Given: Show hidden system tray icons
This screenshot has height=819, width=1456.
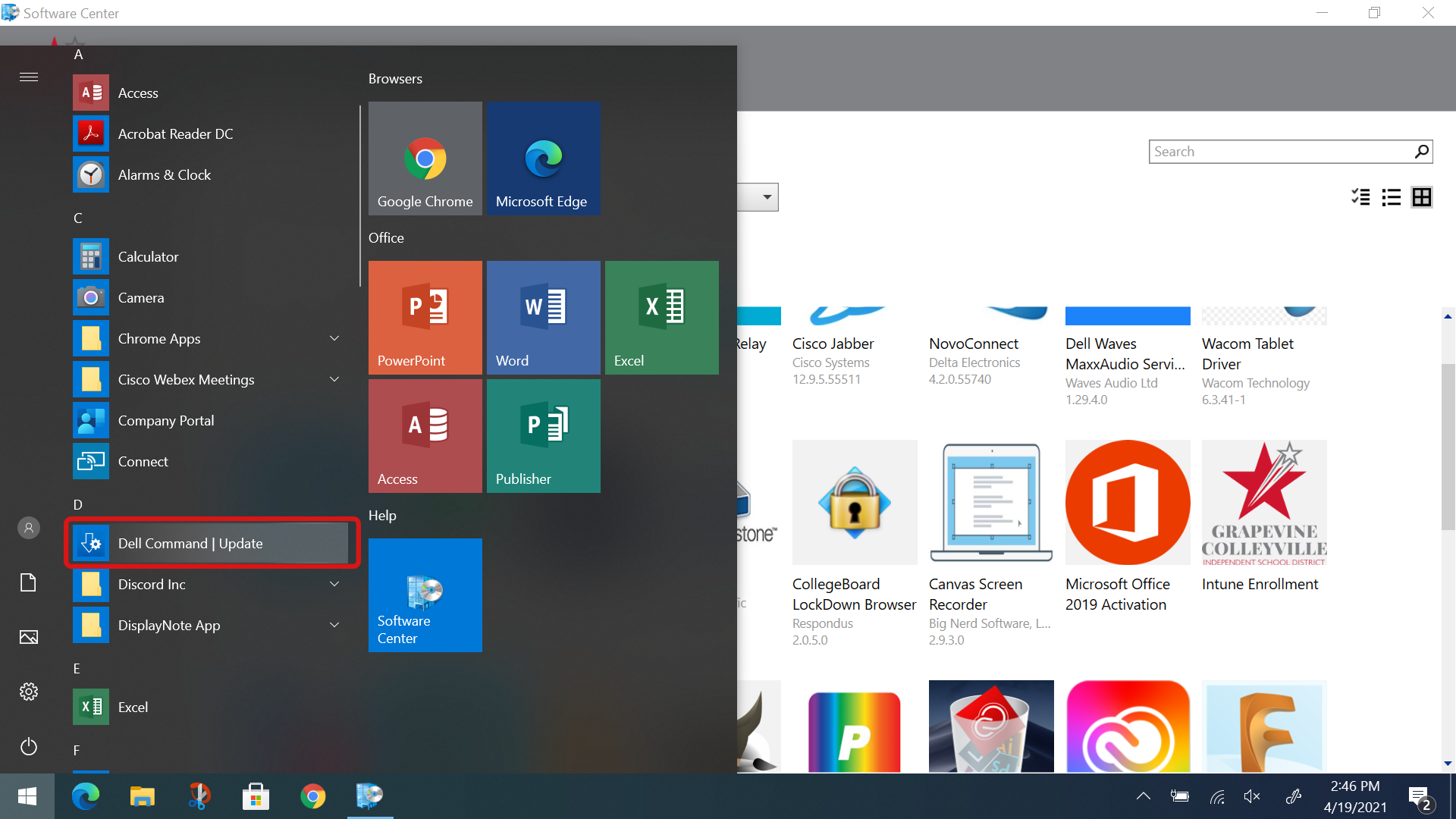Looking at the screenshot, I should coord(1143,796).
